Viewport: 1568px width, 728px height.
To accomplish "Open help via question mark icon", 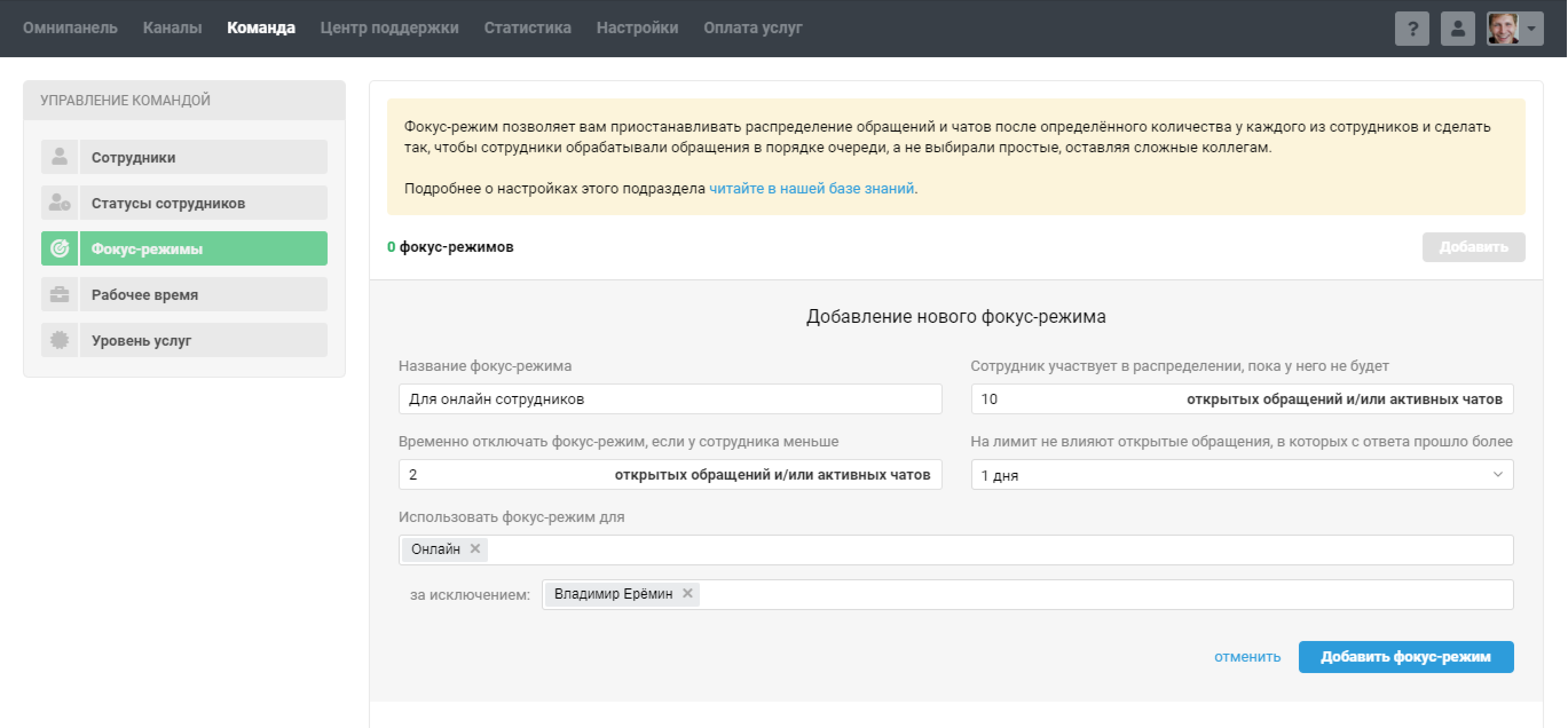I will pos(1412,28).
